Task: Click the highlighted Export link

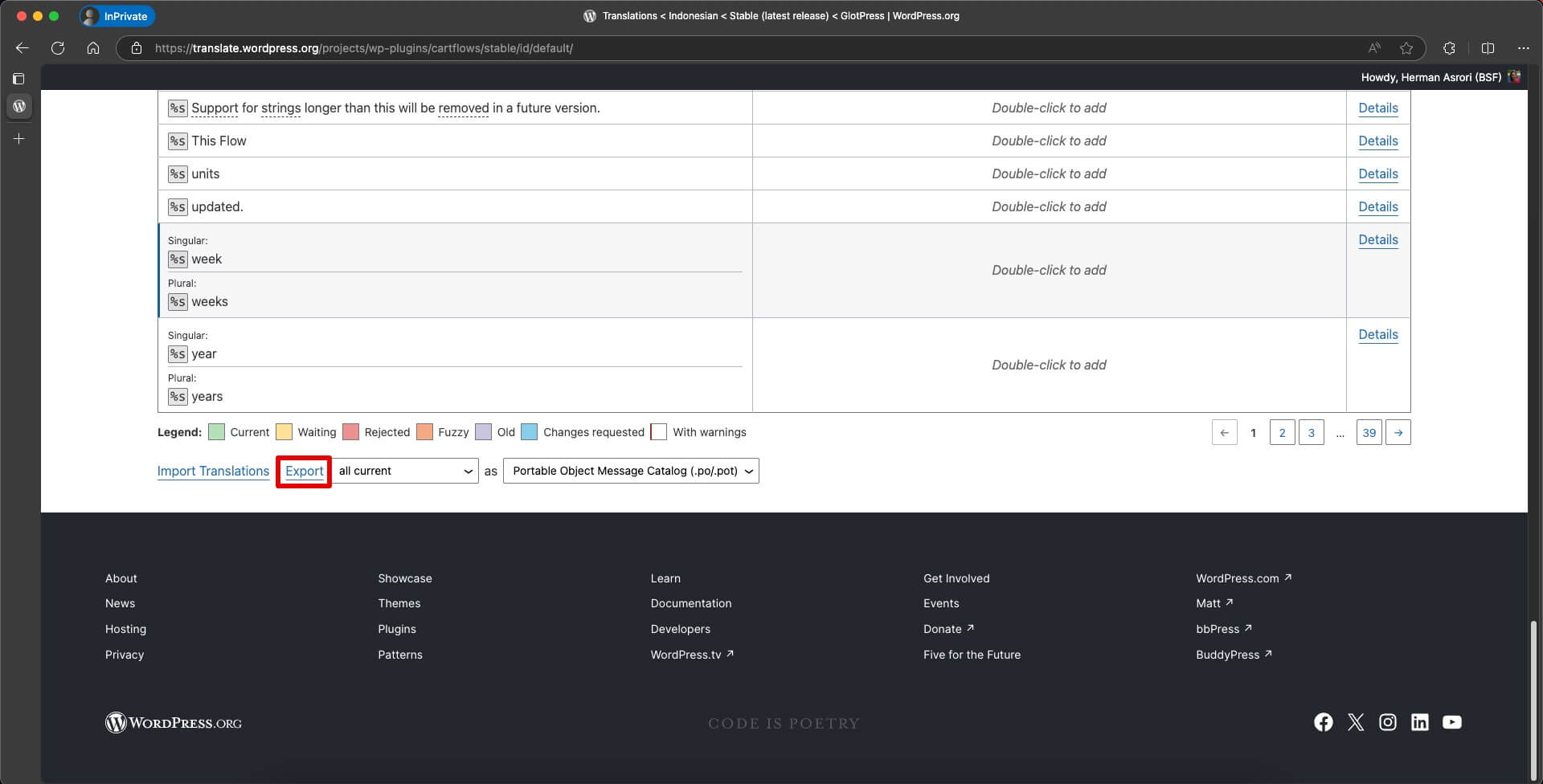Action: click(304, 471)
